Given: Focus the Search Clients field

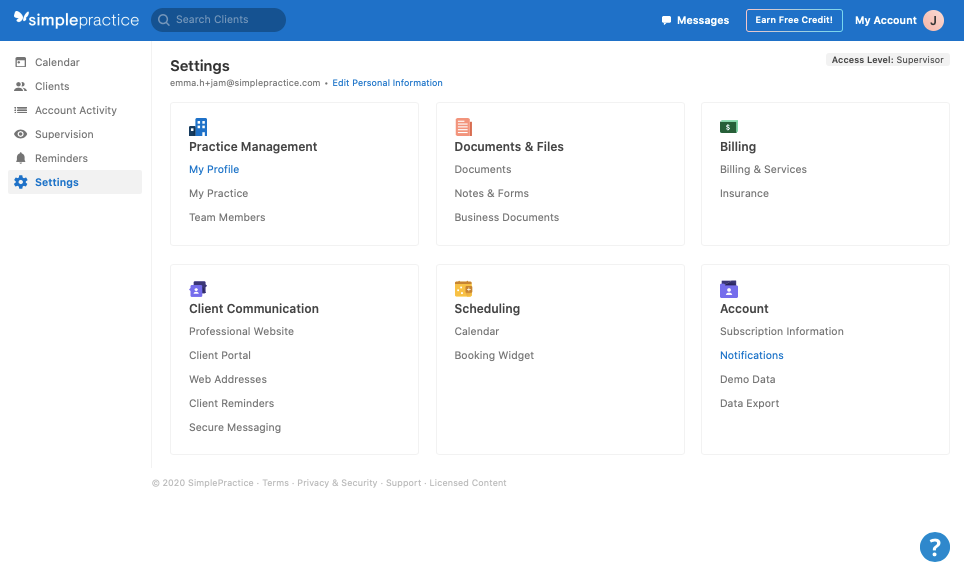Looking at the screenshot, I should [218, 20].
